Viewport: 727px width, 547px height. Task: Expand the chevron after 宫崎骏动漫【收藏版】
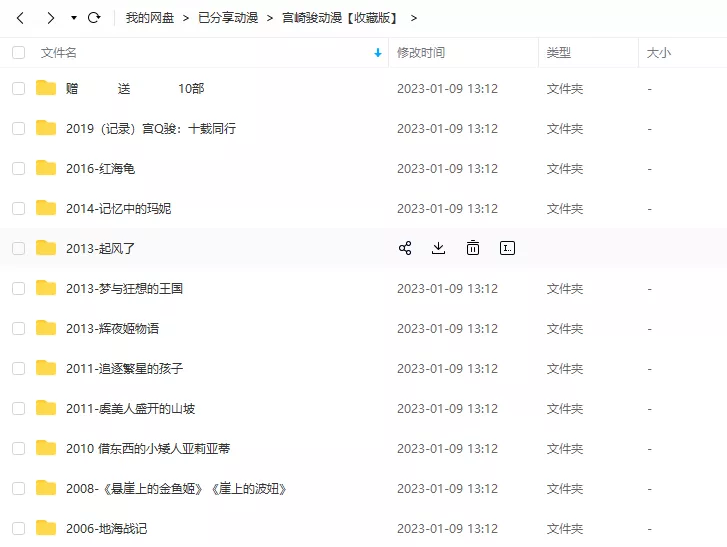click(414, 18)
